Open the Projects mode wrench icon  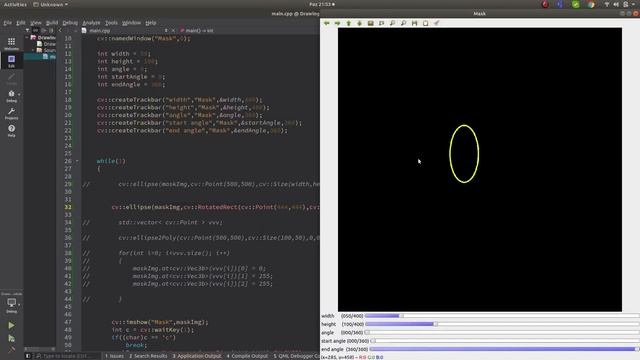point(11,113)
